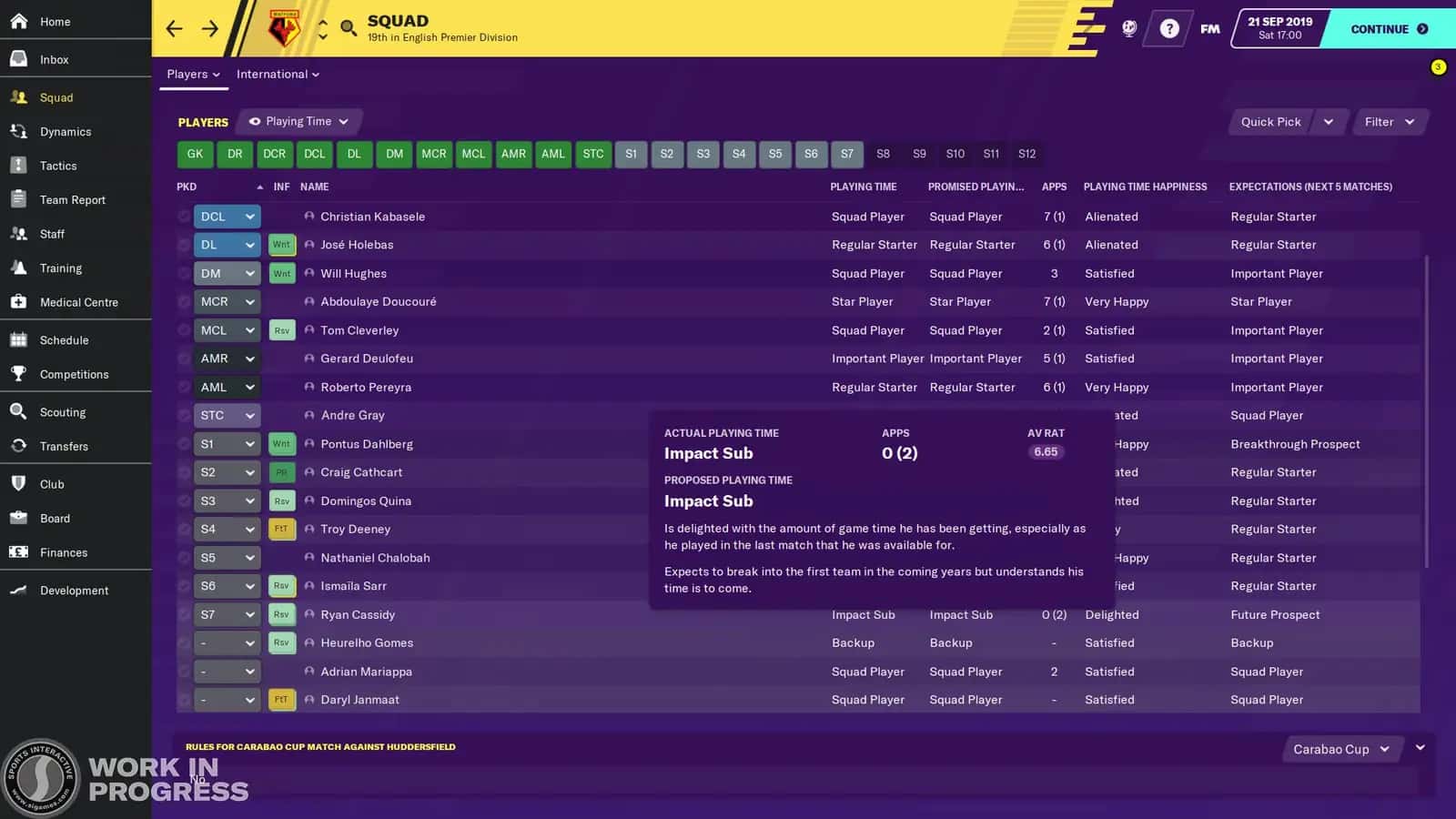Click the Quick Pick button

(1270, 121)
